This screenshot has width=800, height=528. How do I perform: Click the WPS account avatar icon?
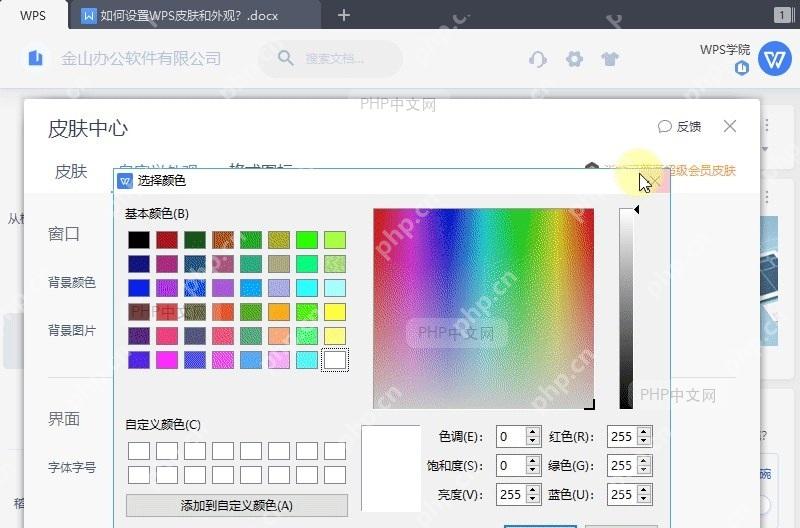774,59
